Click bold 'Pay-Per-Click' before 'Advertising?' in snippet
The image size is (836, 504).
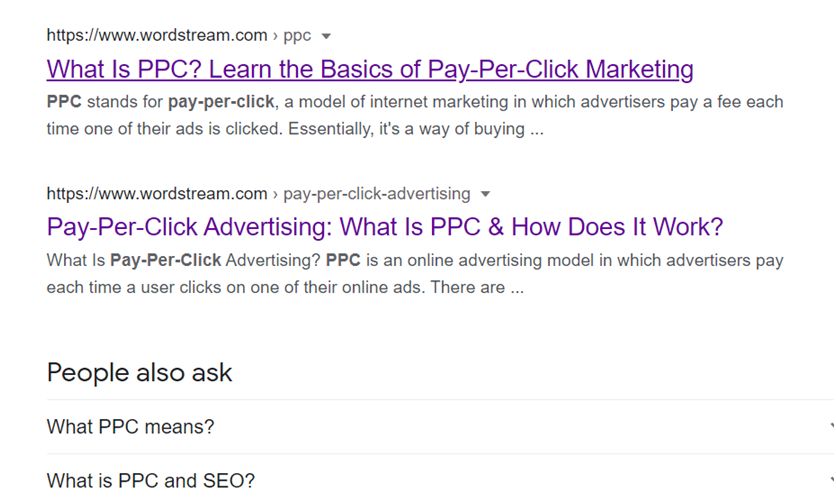click(165, 260)
